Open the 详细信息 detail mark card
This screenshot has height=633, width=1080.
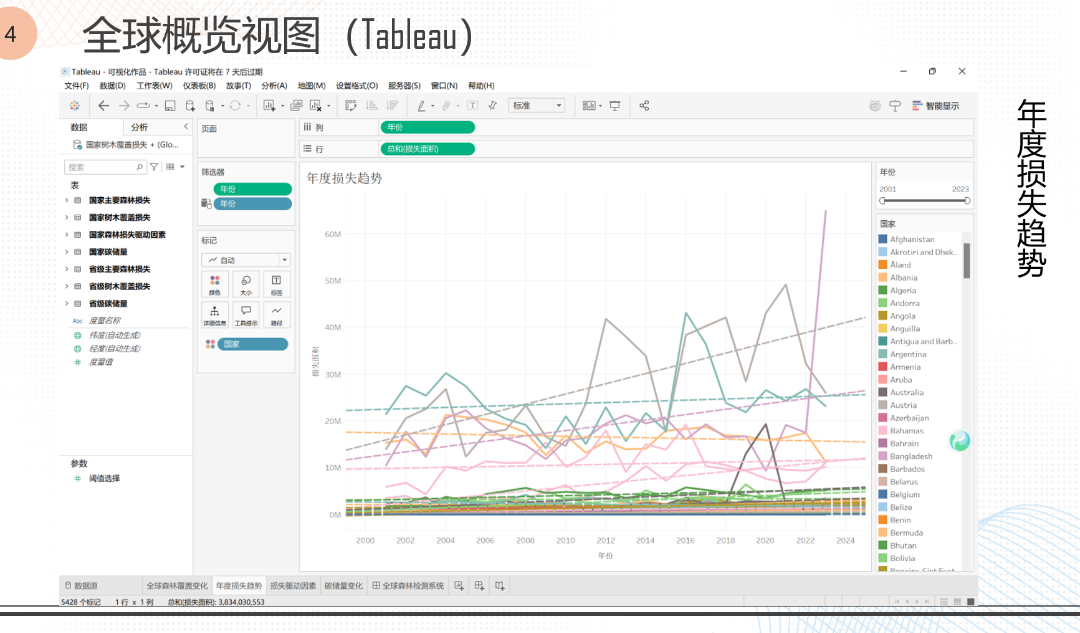click(x=215, y=314)
